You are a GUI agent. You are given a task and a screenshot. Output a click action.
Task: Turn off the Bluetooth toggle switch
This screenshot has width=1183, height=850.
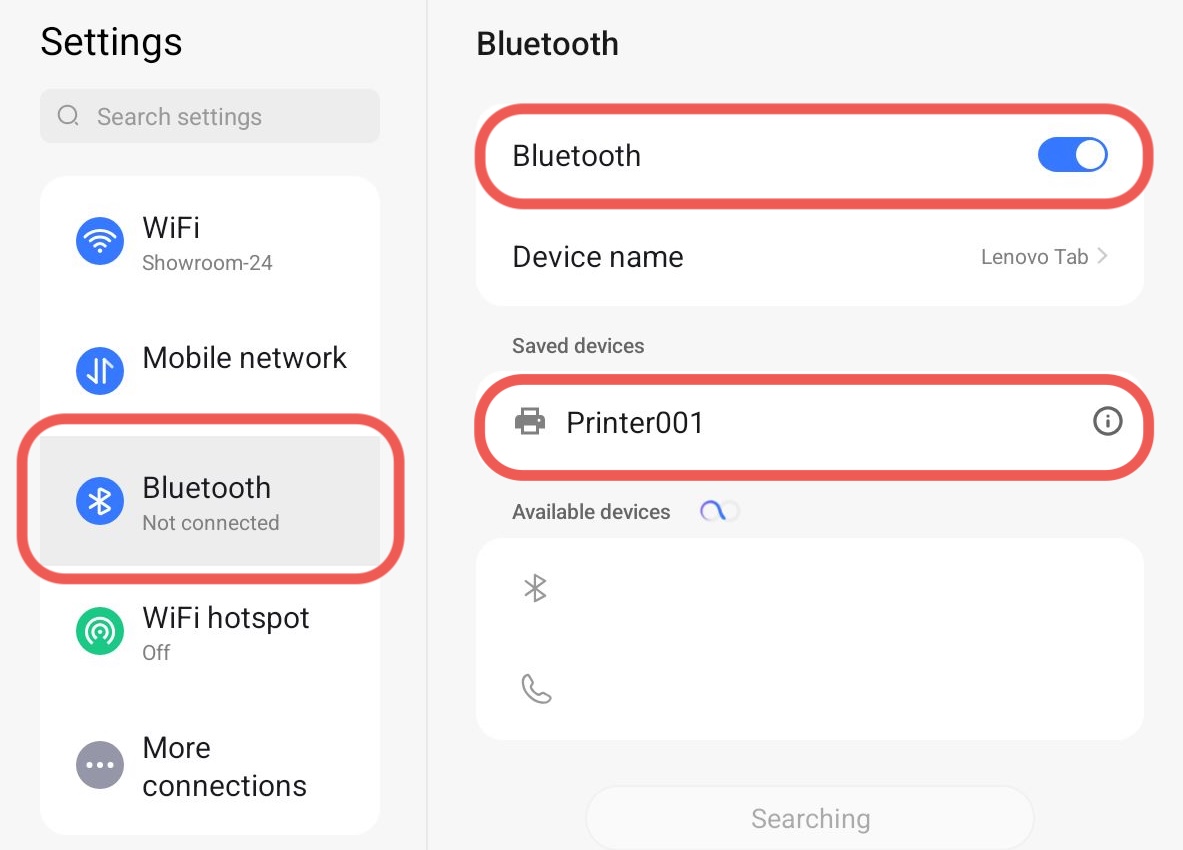[1072, 156]
